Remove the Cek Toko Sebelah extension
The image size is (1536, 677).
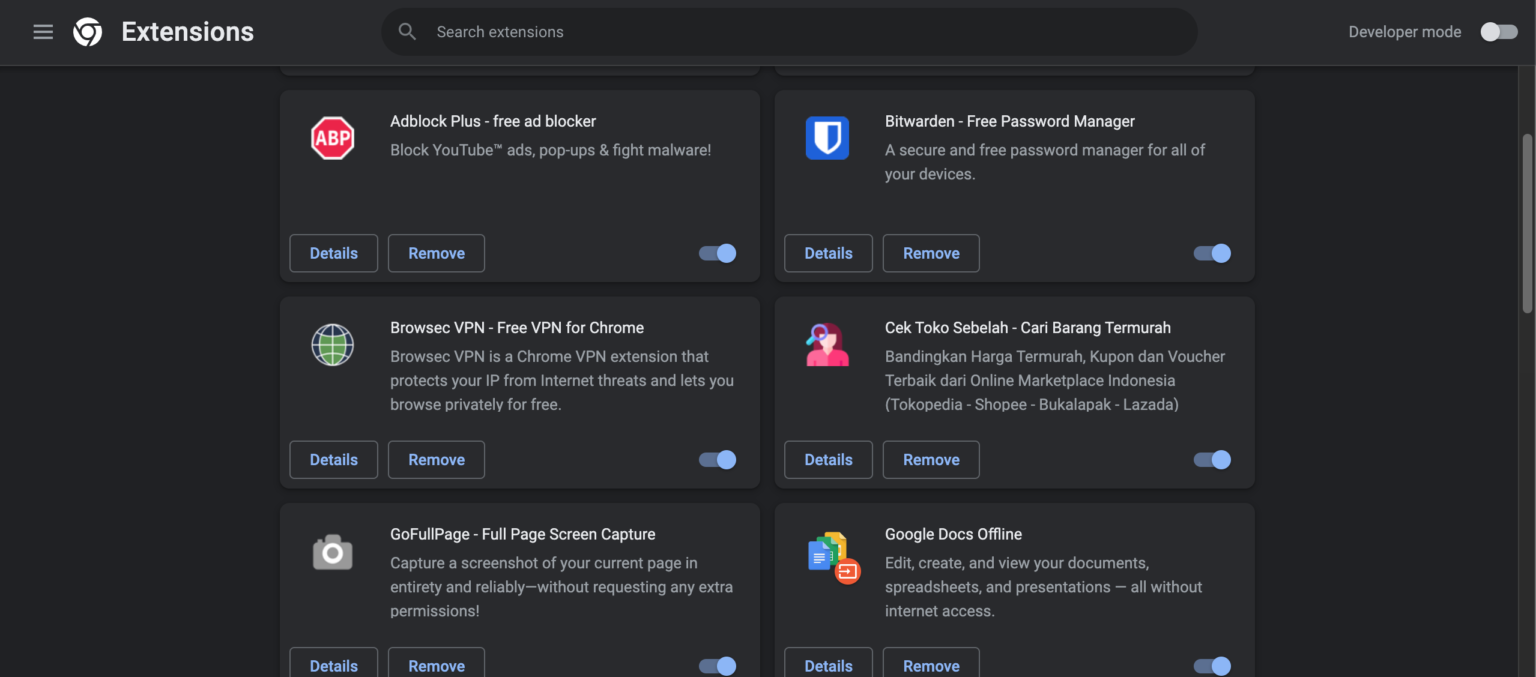coord(931,460)
